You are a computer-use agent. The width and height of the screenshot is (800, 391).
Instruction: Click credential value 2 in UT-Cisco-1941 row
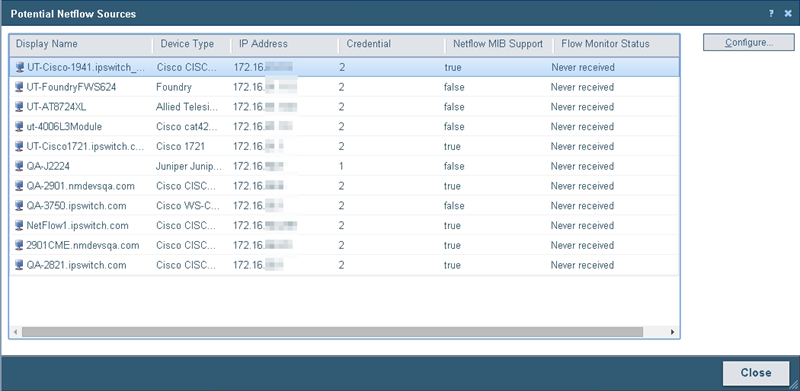(x=341, y=67)
